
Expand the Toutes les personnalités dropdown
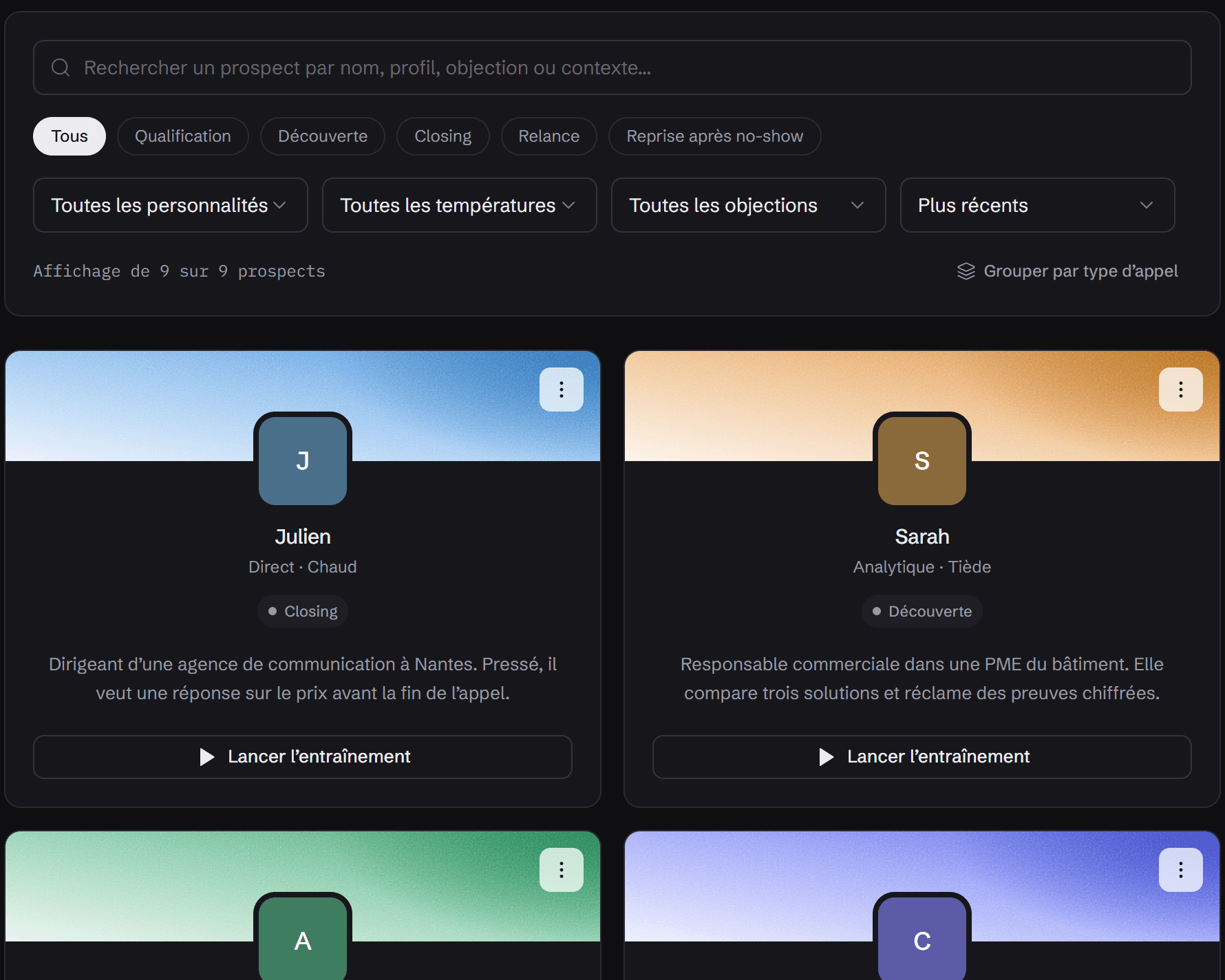pos(171,205)
